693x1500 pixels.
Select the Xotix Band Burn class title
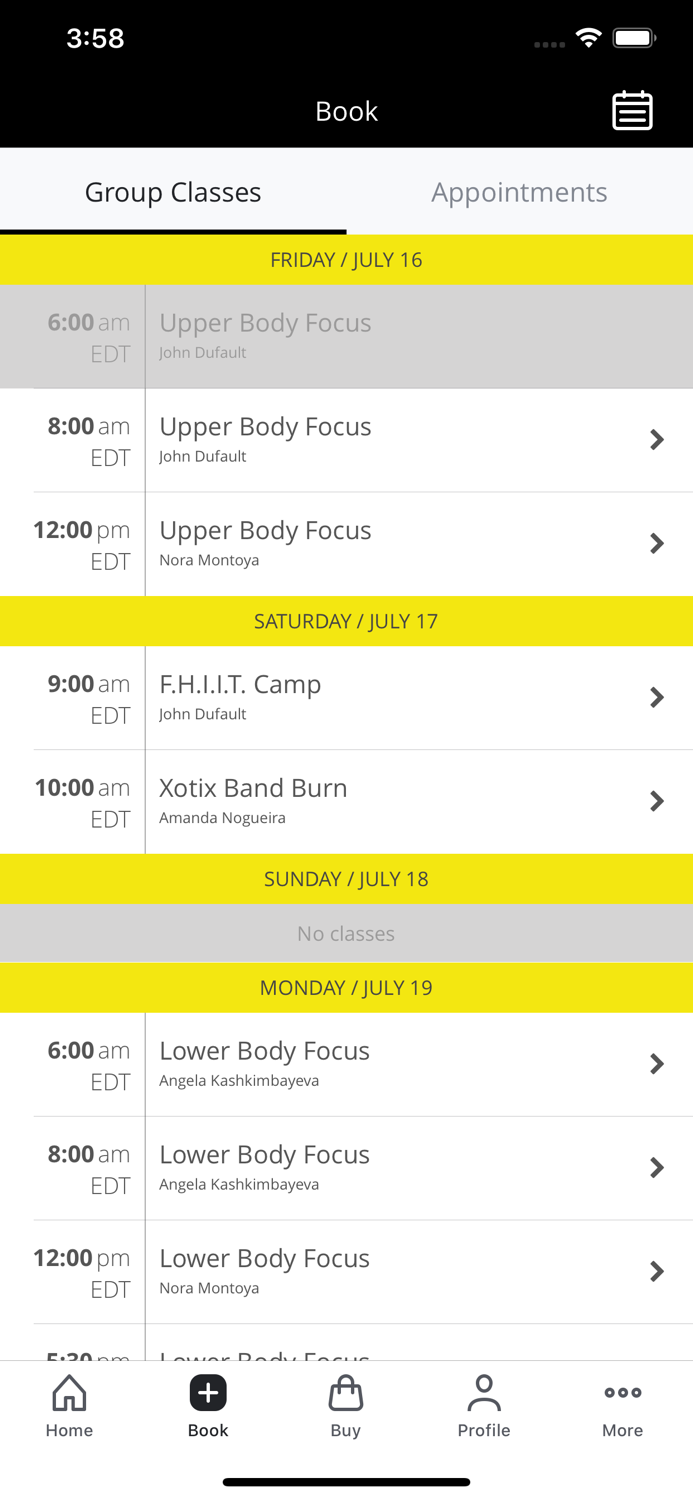point(254,788)
